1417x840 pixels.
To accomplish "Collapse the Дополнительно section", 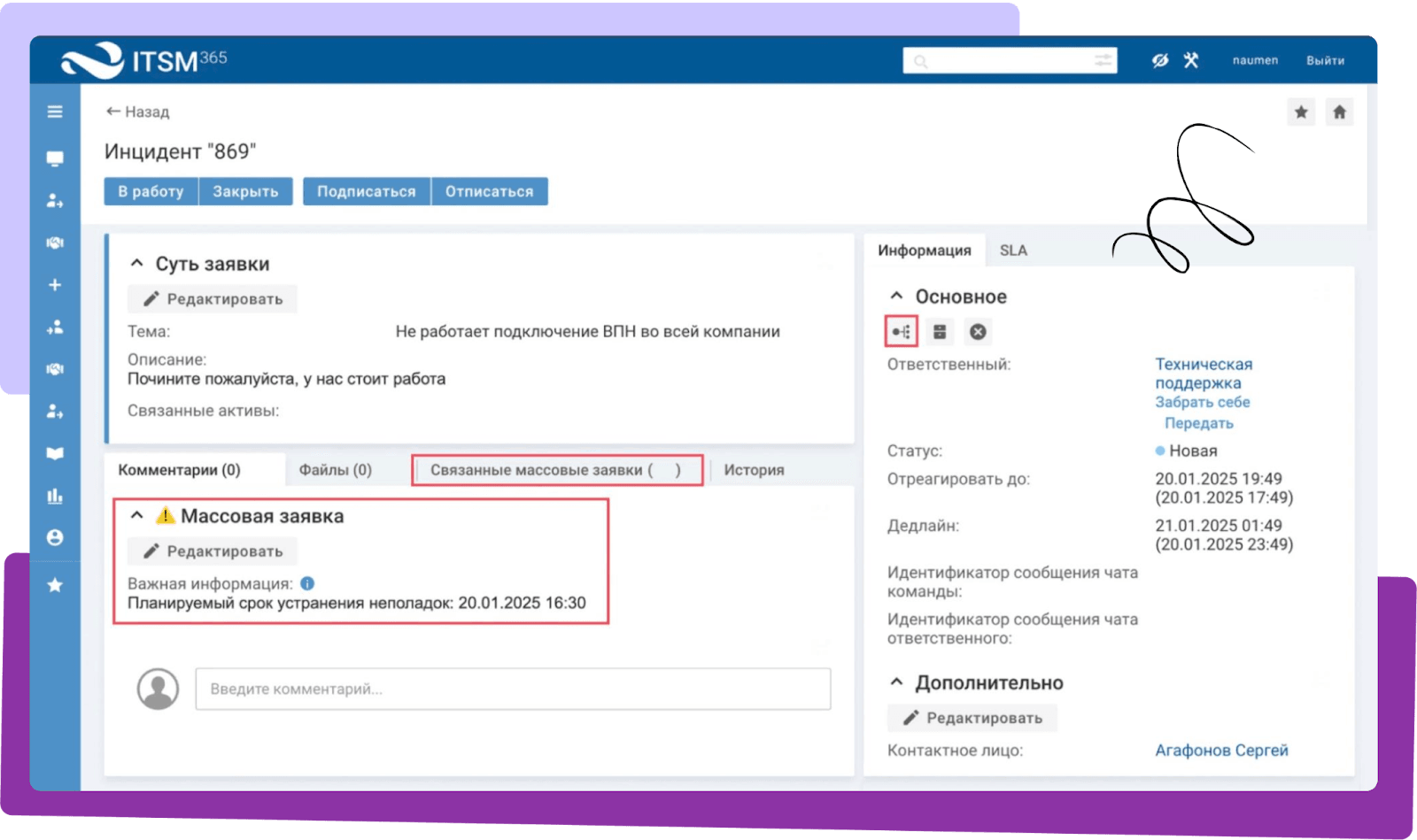I will (x=896, y=682).
